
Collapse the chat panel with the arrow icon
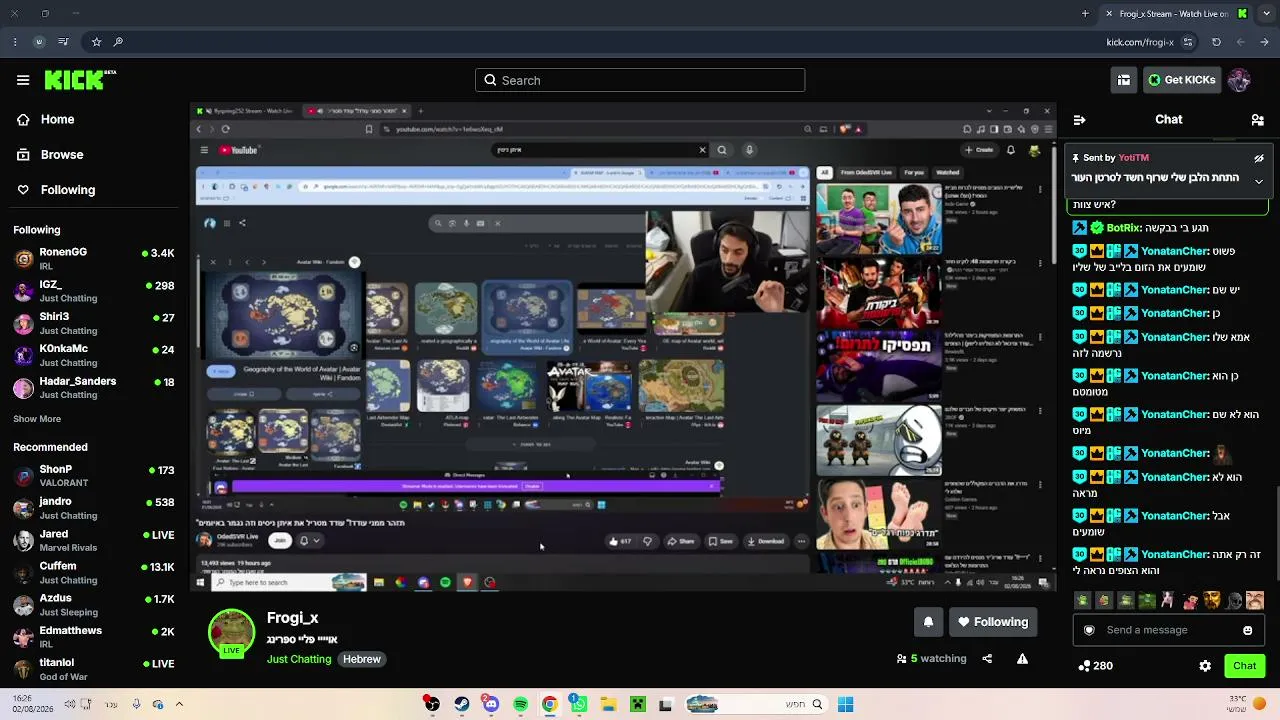pyautogui.click(x=1079, y=120)
